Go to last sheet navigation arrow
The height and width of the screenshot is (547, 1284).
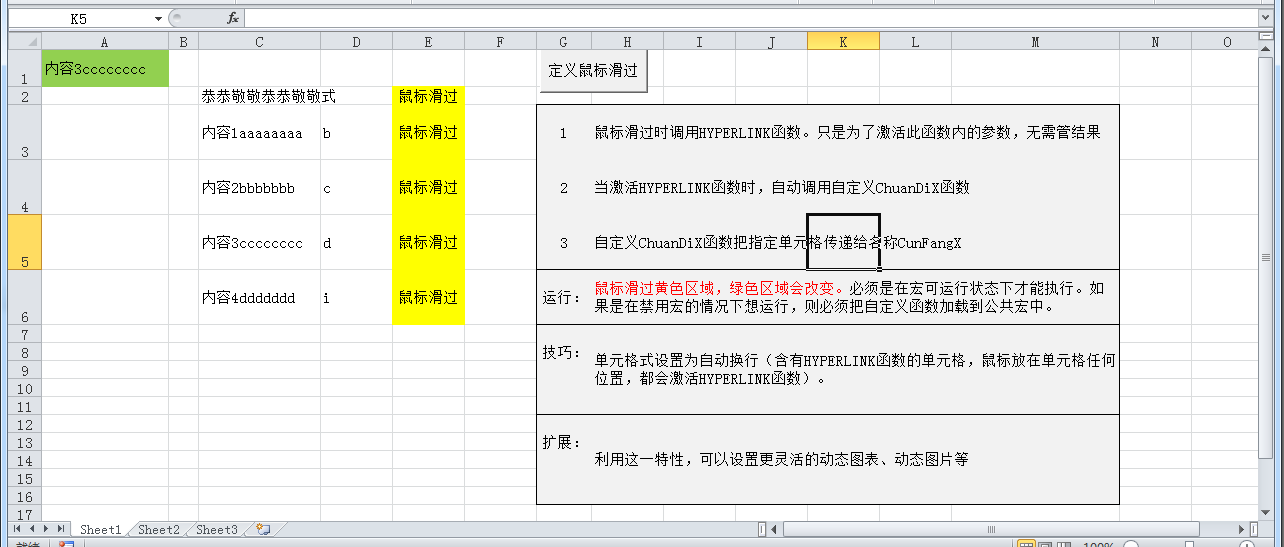click(x=60, y=529)
